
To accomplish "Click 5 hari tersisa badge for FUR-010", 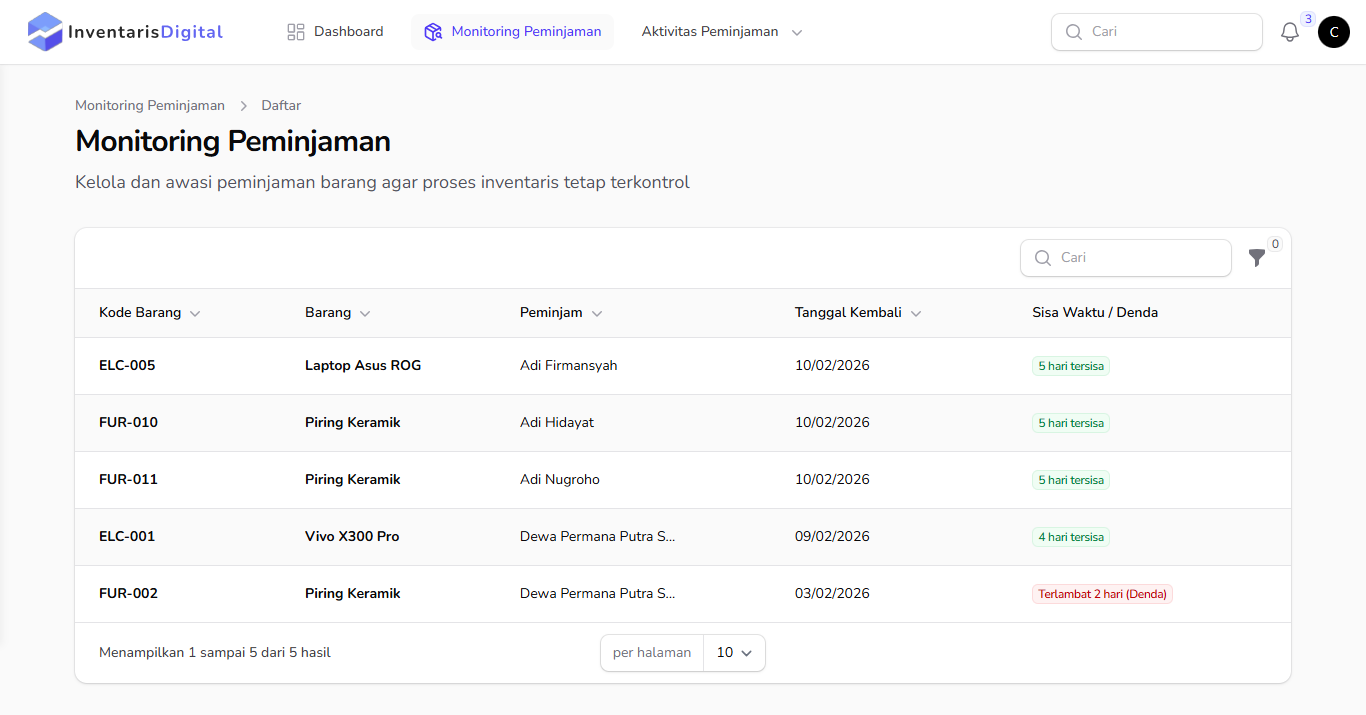I will (x=1071, y=423).
